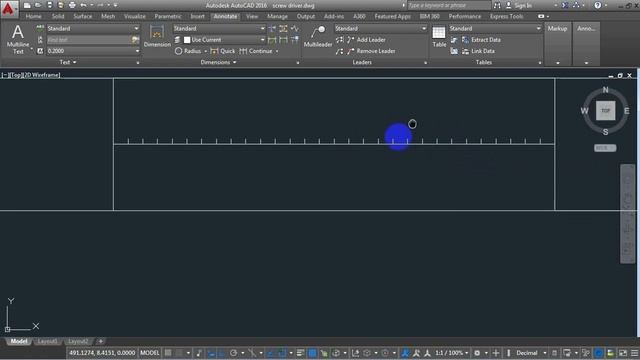640x360 pixels.
Task: Click the New file icon in the quick access toolbar
Action: pyautogui.click(x=27, y=5)
